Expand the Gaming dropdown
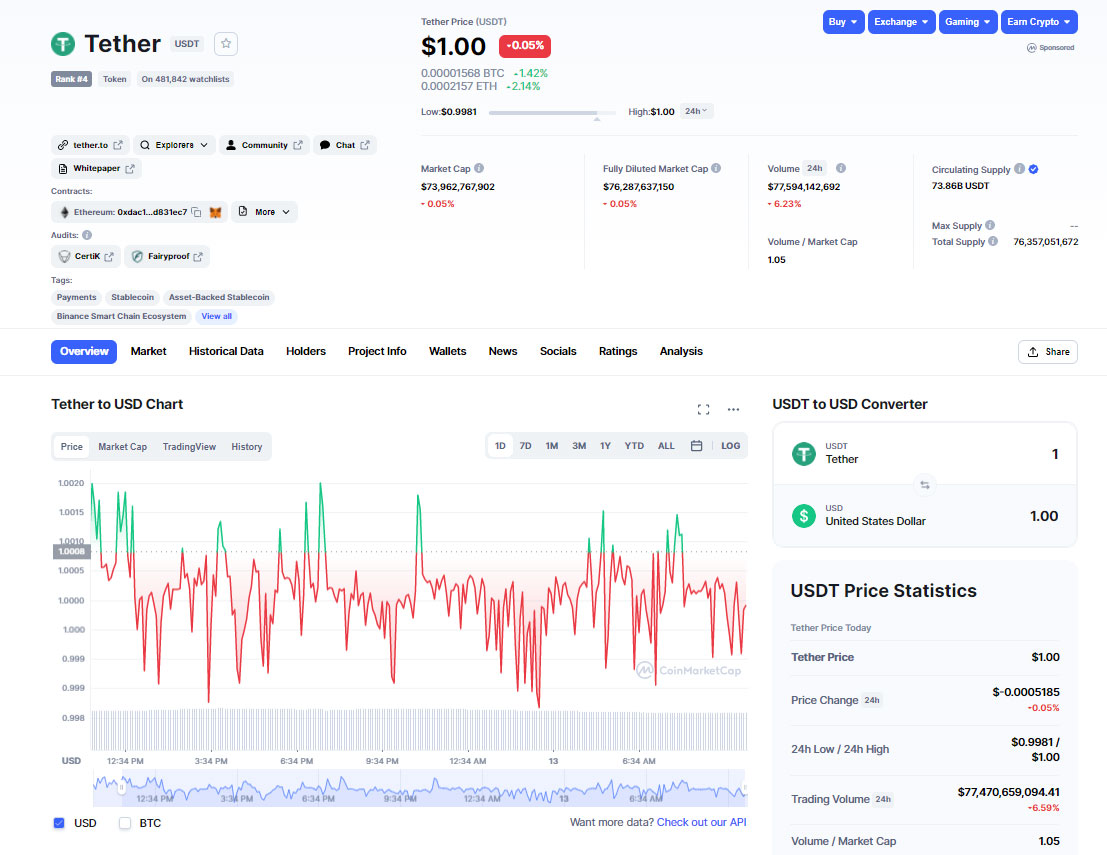This screenshot has width=1107, height=855. click(968, 22)
